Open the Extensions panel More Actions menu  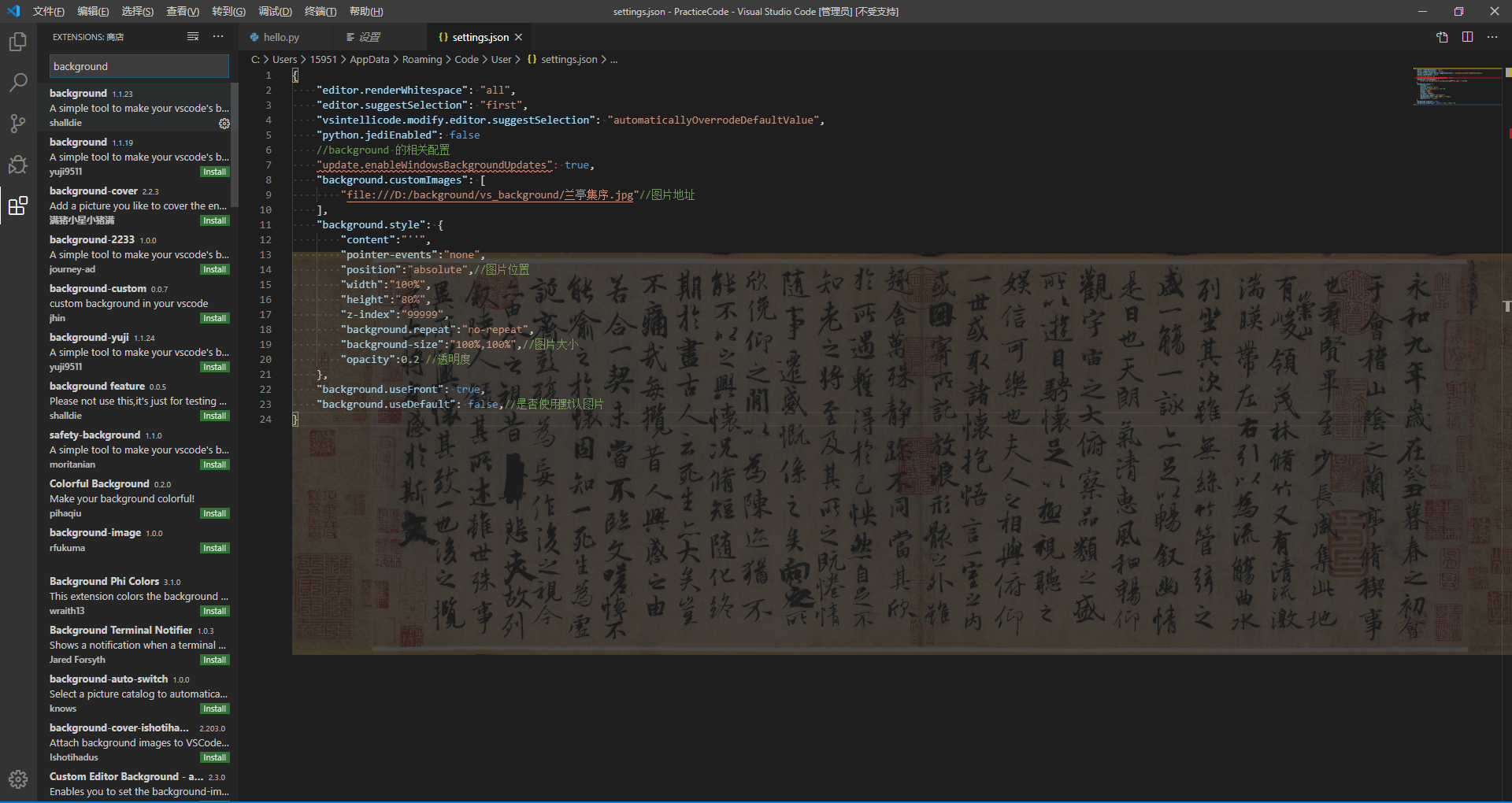[x=217, y=36]
